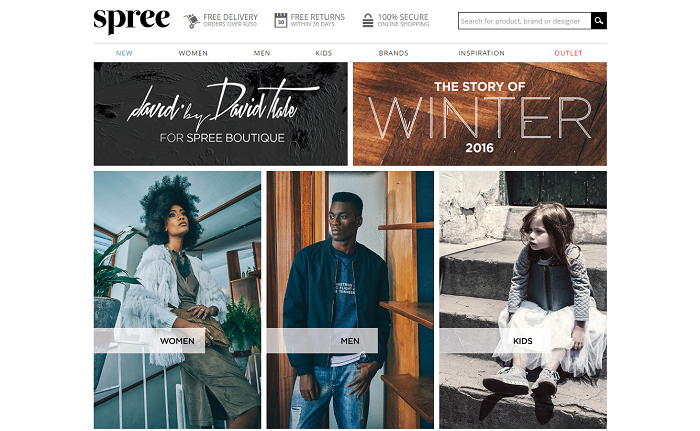Open the MEN navigation menu
This screenshot has width=700, height=431.
click(262, 53)
